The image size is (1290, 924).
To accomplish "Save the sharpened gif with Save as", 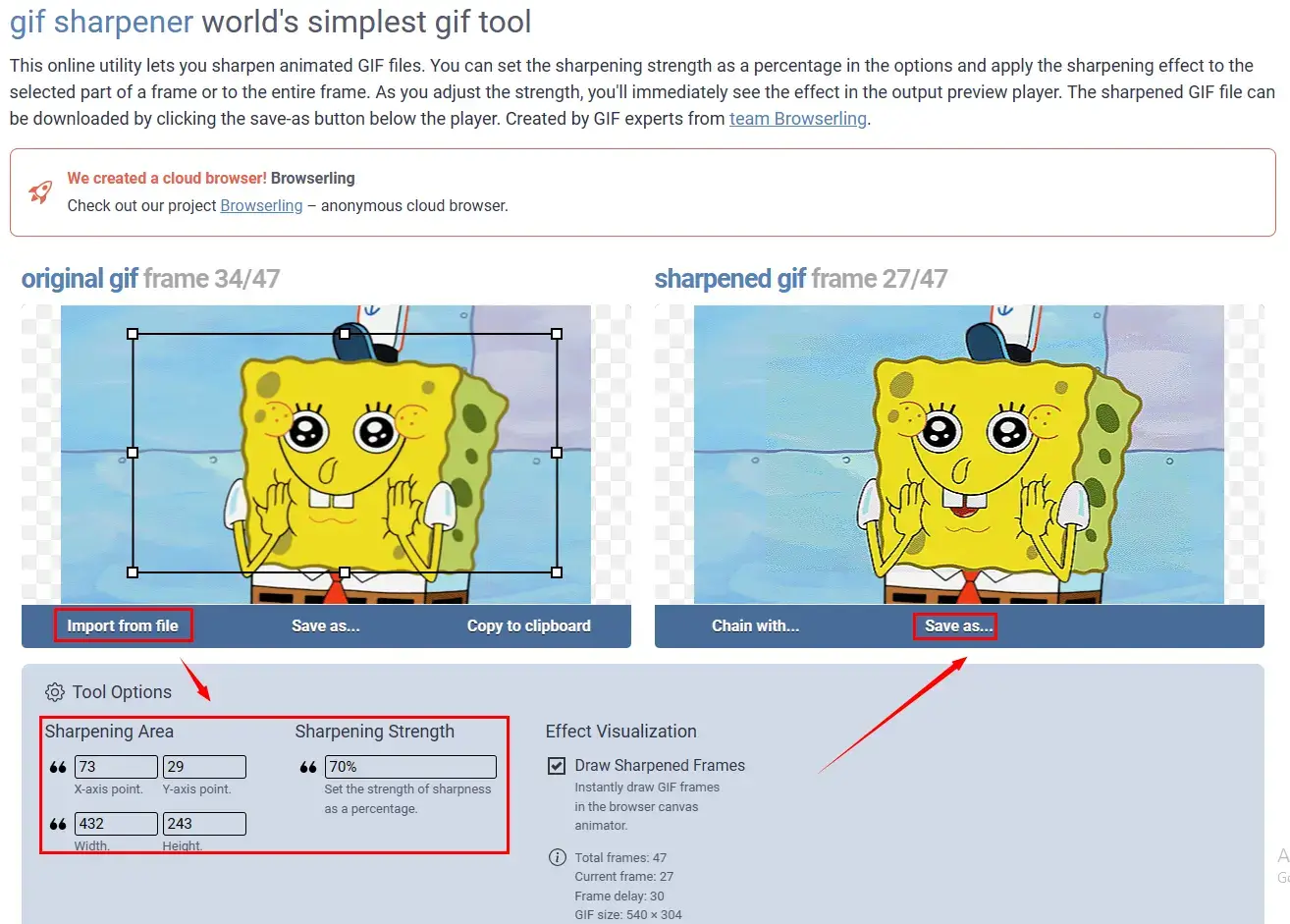I will tap(957, 625).
